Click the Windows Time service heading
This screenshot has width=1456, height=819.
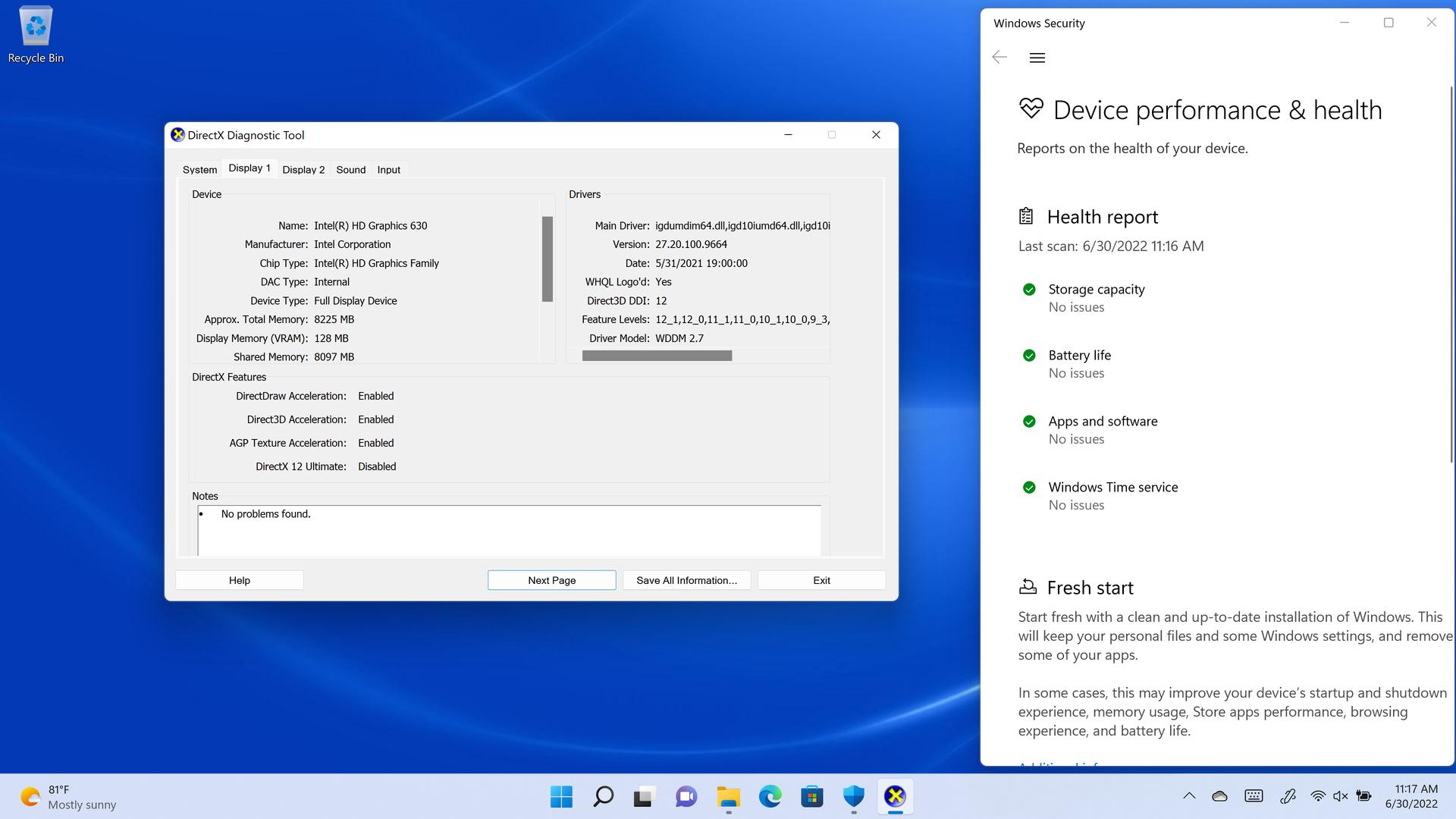[x=1113, y=488]
